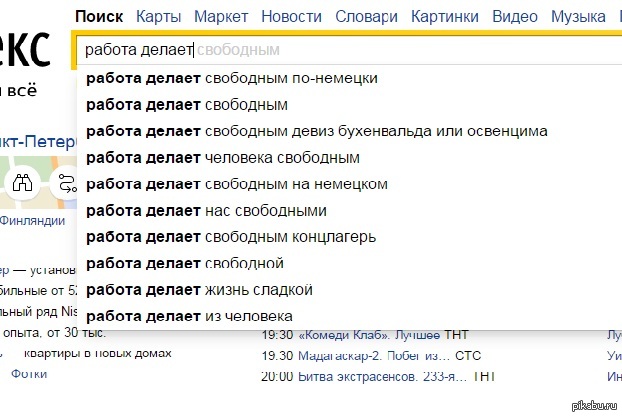Choose suggestion 'работа делает человека свободным'

[x=222, y=158]
